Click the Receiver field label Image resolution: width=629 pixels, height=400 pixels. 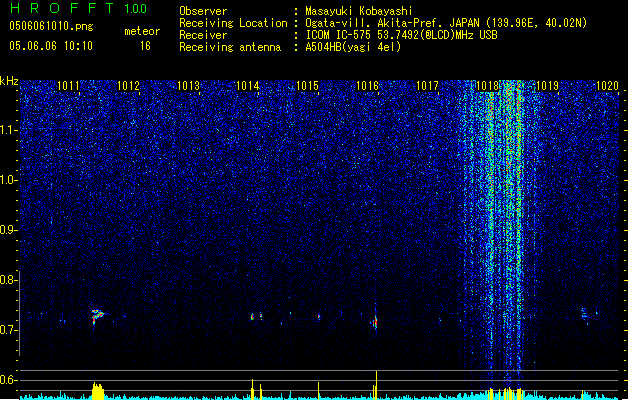[203, 35]
